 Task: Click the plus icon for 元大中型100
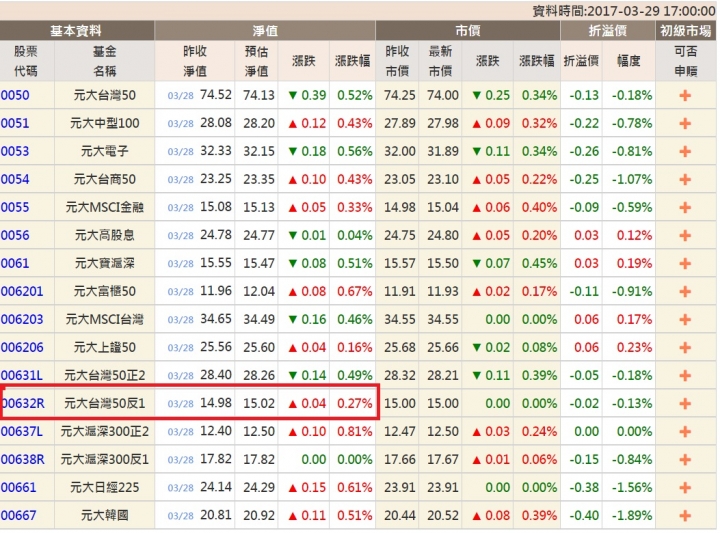click(685, 123)
